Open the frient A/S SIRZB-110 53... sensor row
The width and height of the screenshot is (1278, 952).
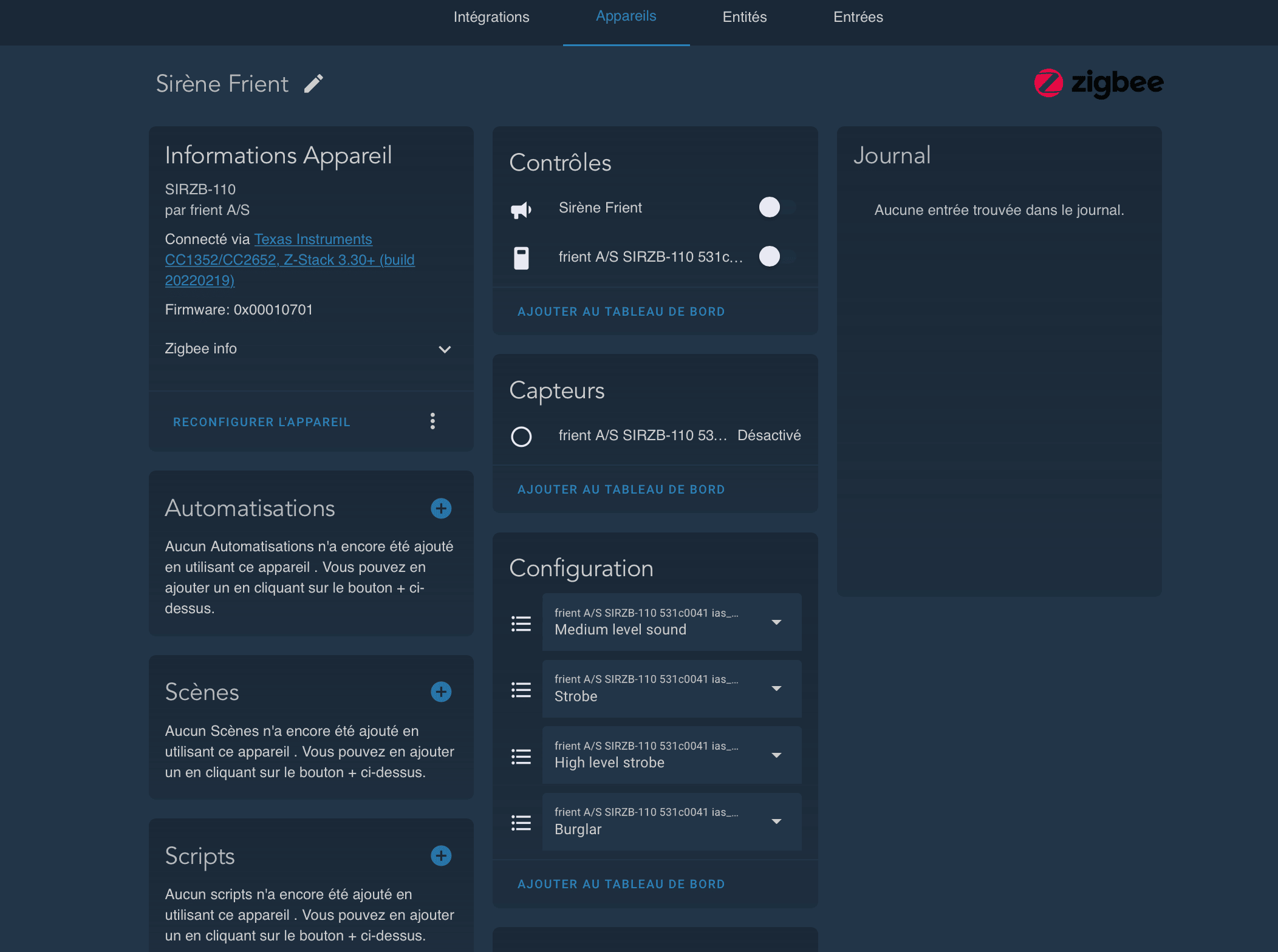click(655, 436)
